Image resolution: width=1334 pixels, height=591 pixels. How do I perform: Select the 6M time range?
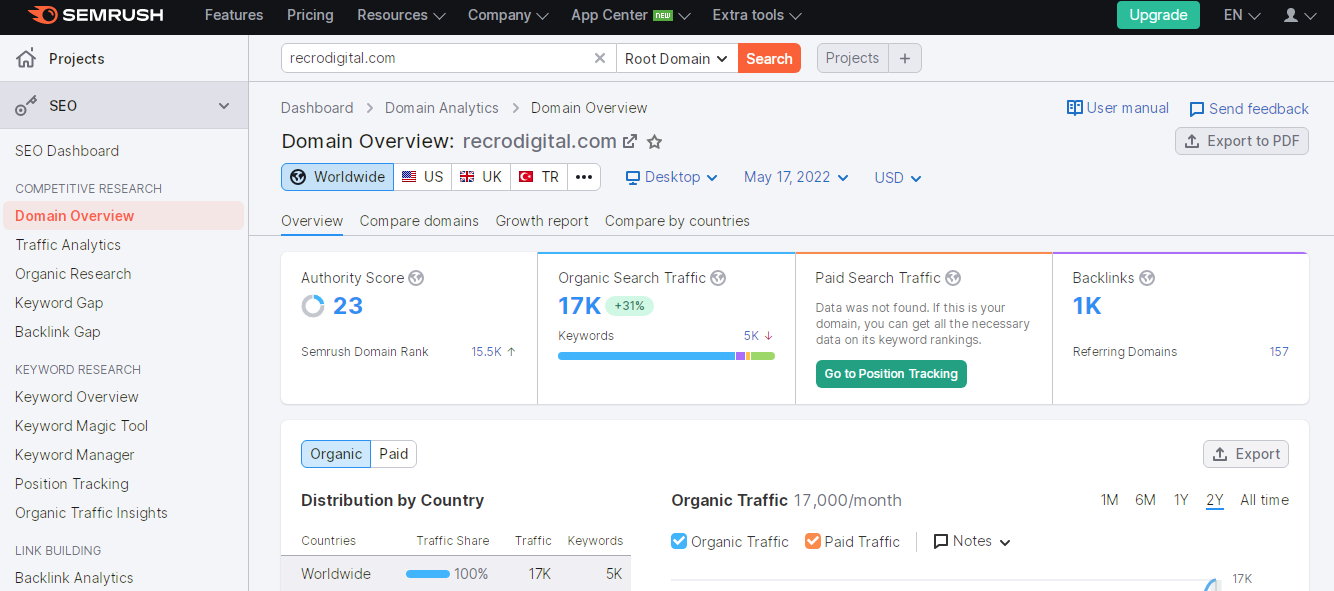click(1145, 500)
